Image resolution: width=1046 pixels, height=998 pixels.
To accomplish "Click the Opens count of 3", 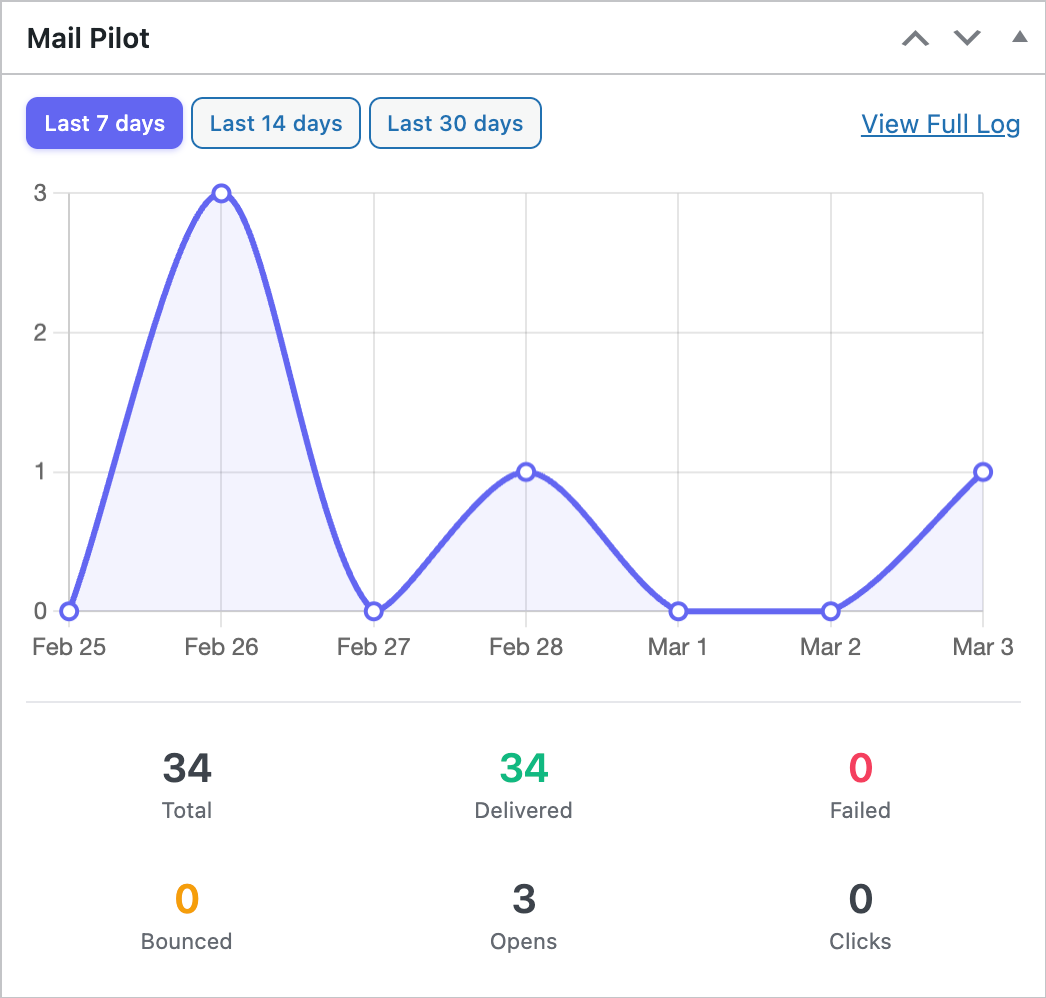I will [x=523, y=899].
